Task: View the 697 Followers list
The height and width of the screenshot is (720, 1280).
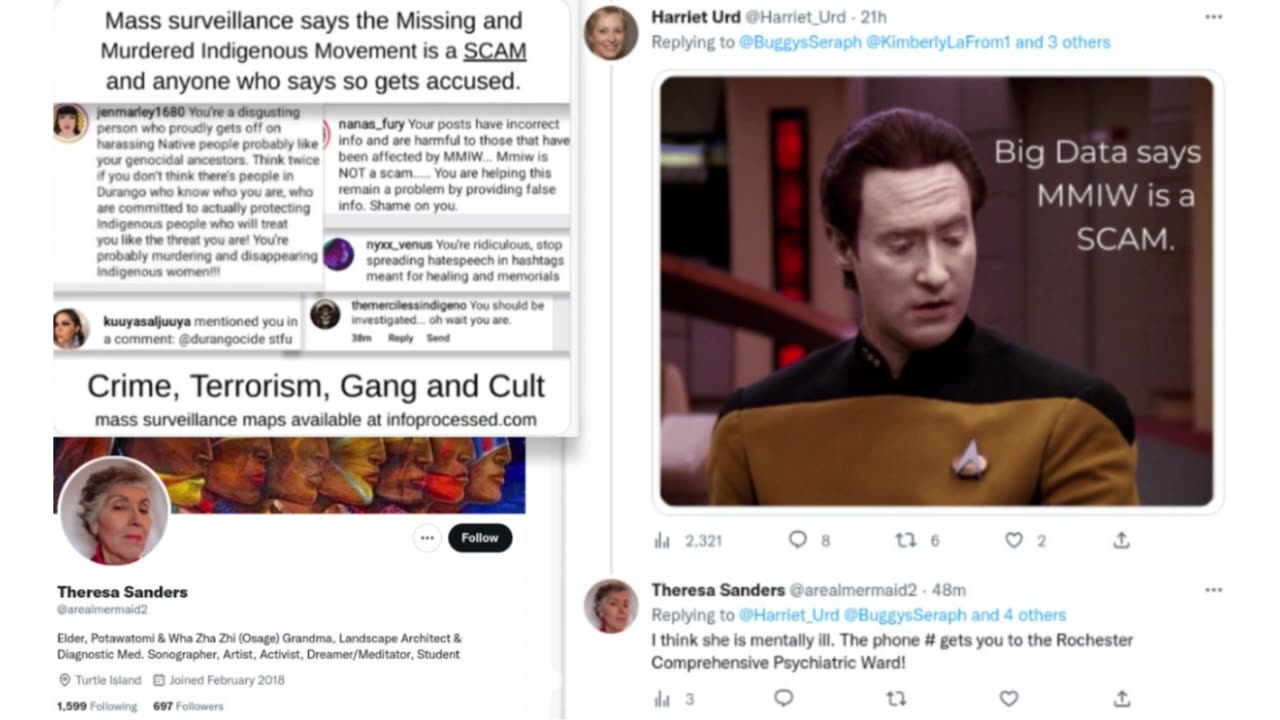Action: pyautogui.click(x=188, y=706)
